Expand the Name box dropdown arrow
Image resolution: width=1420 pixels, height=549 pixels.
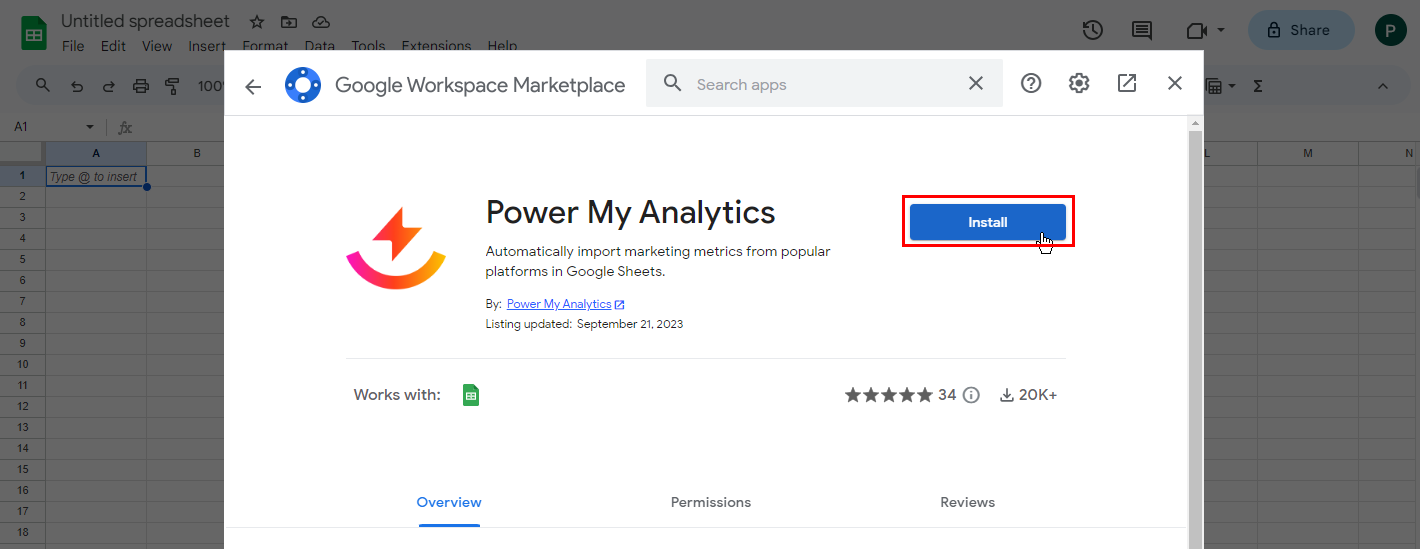pos(90,128)
